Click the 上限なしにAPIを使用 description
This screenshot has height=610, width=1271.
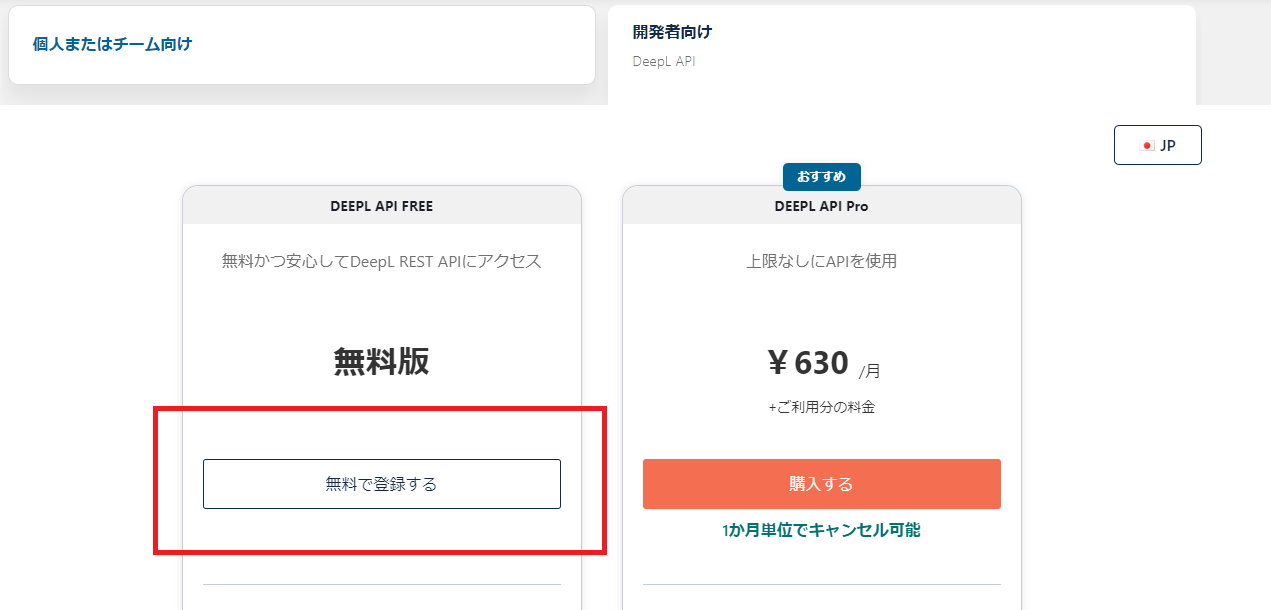821,262
